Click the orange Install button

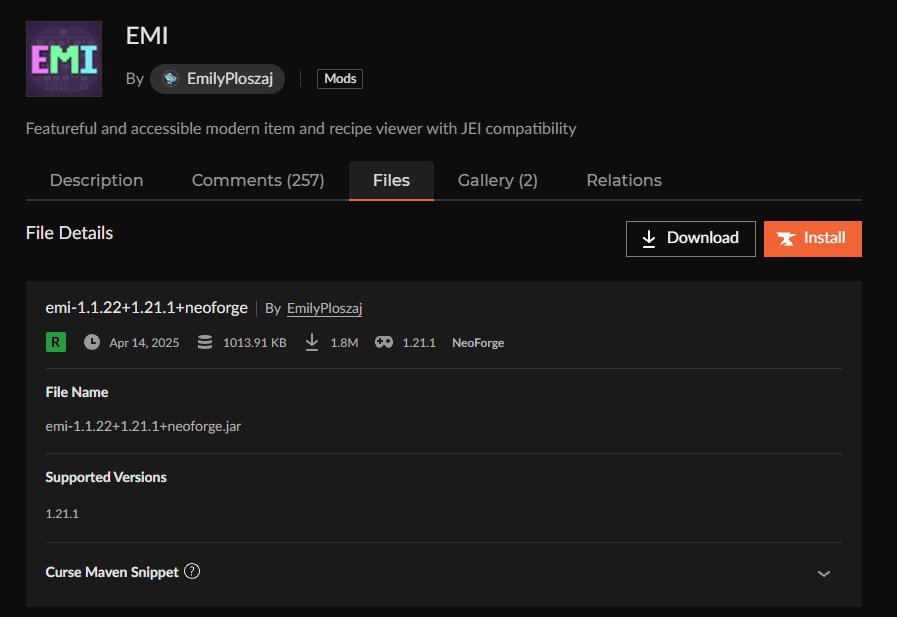coord(812,238)
